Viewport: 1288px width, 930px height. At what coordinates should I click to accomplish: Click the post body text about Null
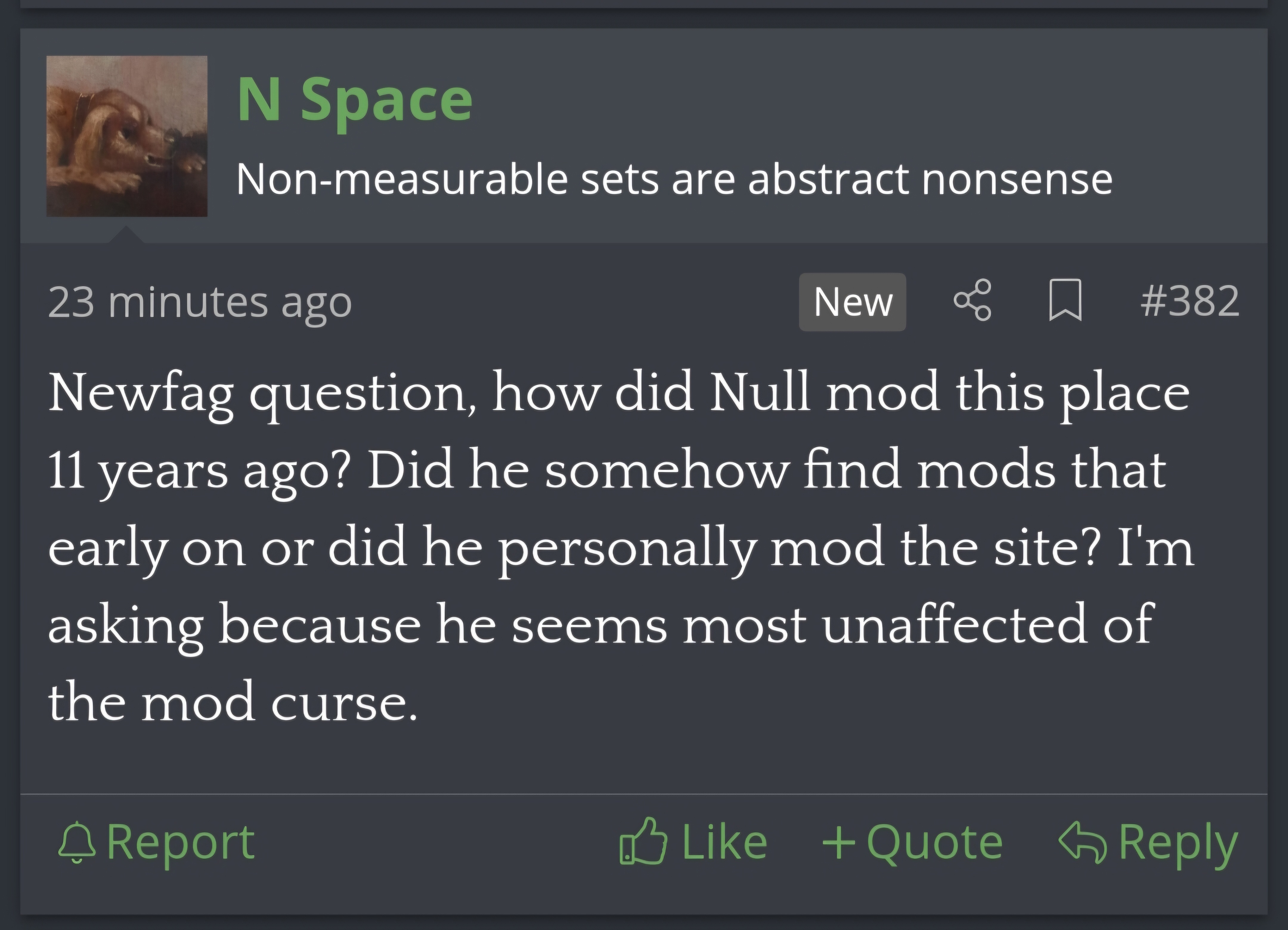pyautogui.click(x=621, y=547)
